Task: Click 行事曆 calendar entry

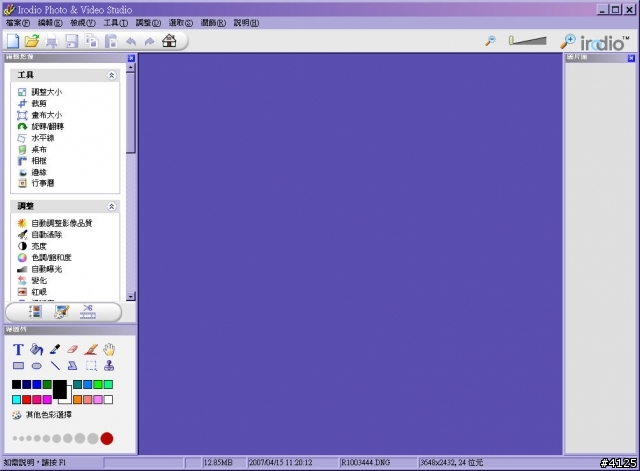Action: point(36,183)
